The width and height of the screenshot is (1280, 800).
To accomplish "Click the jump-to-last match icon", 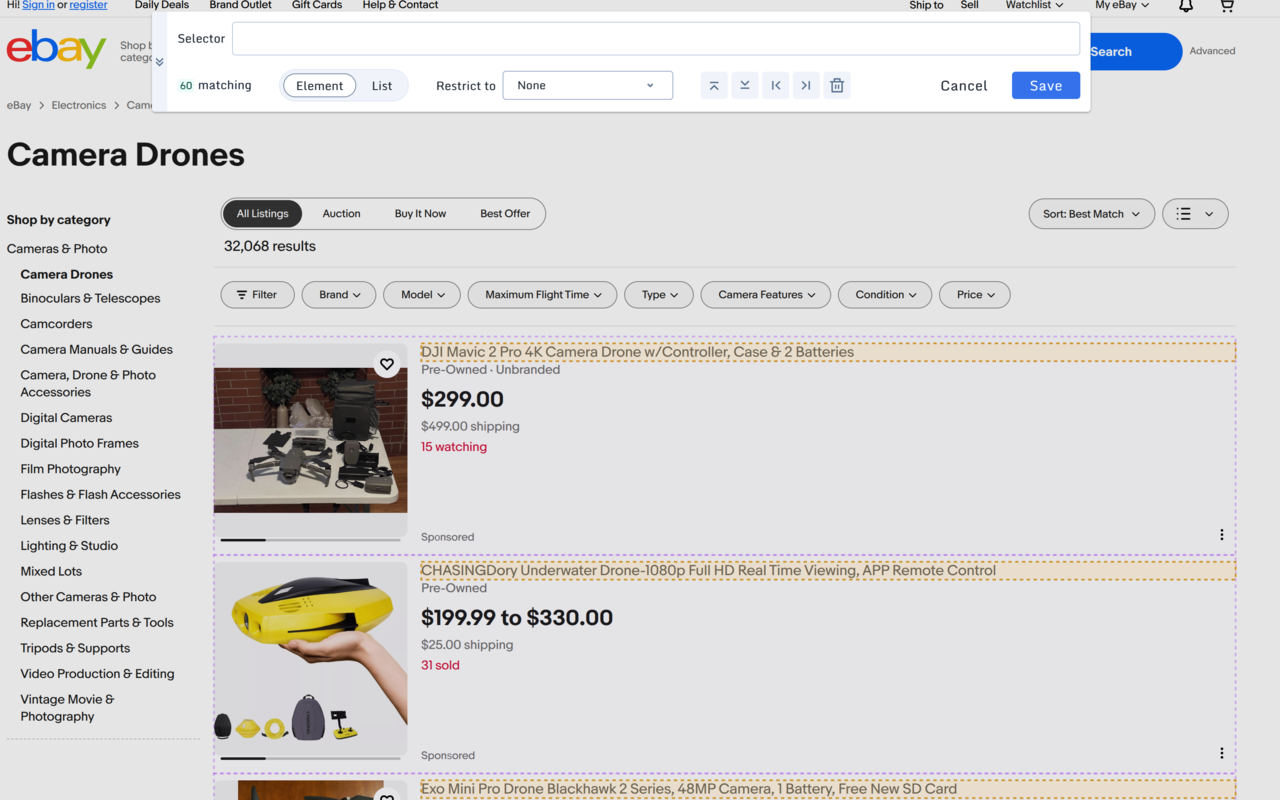I will 806,86.
